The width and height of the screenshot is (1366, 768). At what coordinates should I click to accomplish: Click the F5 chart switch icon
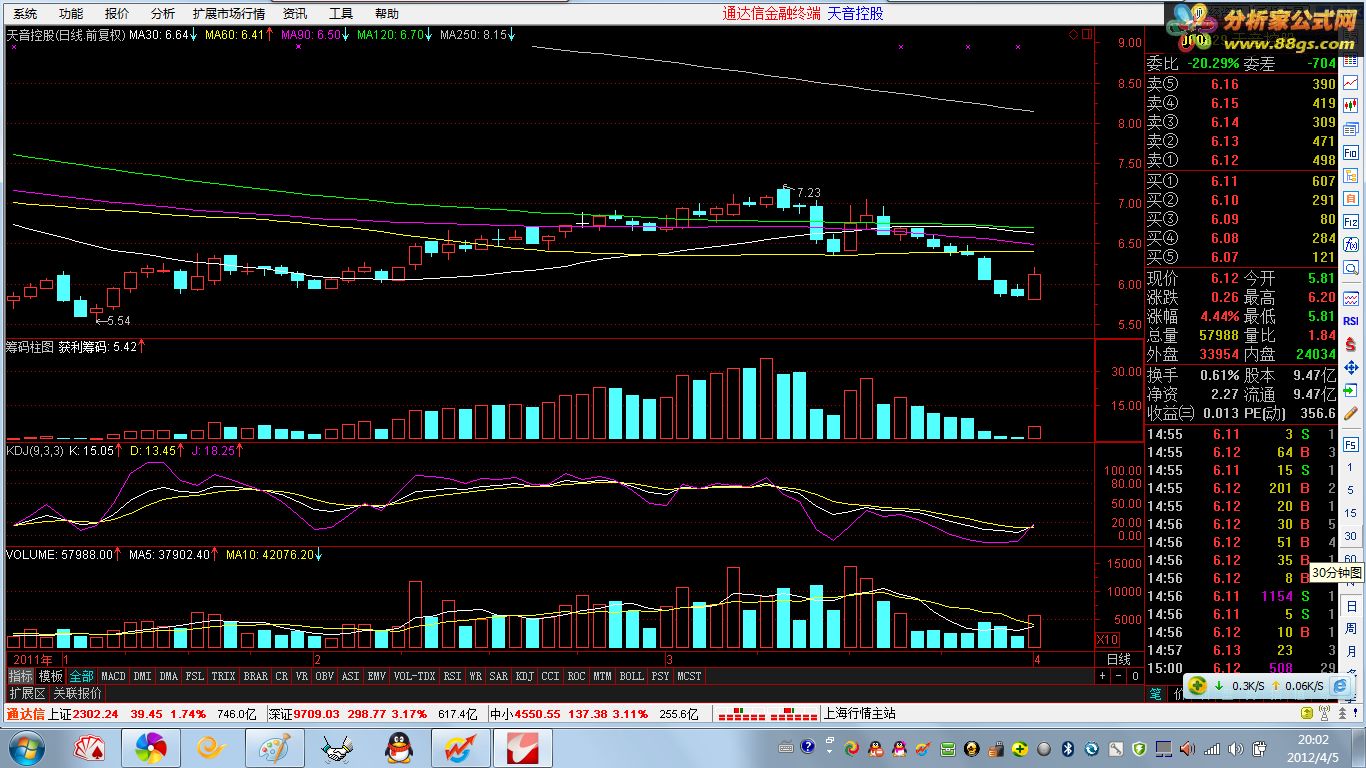point(1351,444)
